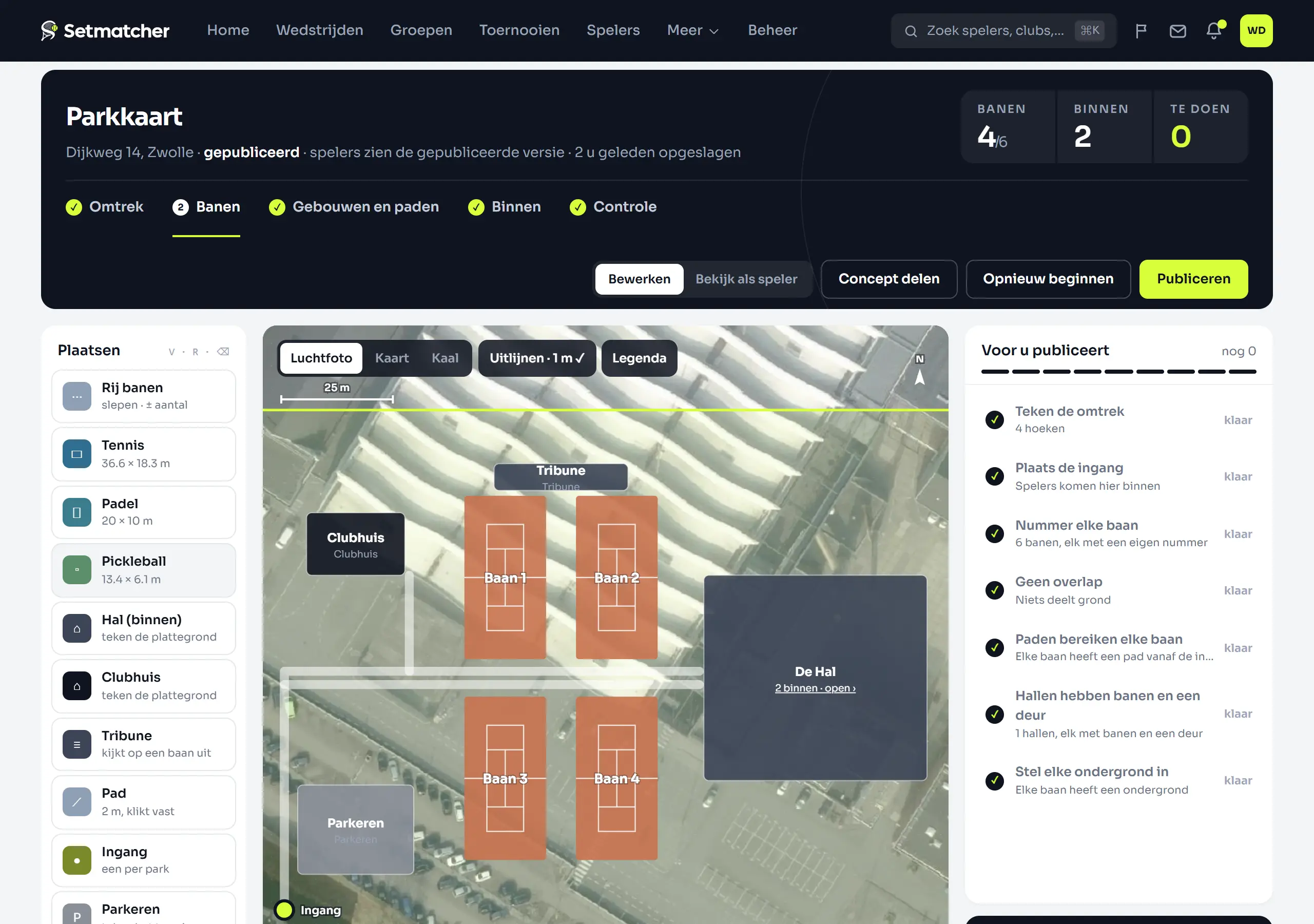Screen dimensions: 1314x924
Task: Expand the Meer dropdown menu
Action: point(692,30)
